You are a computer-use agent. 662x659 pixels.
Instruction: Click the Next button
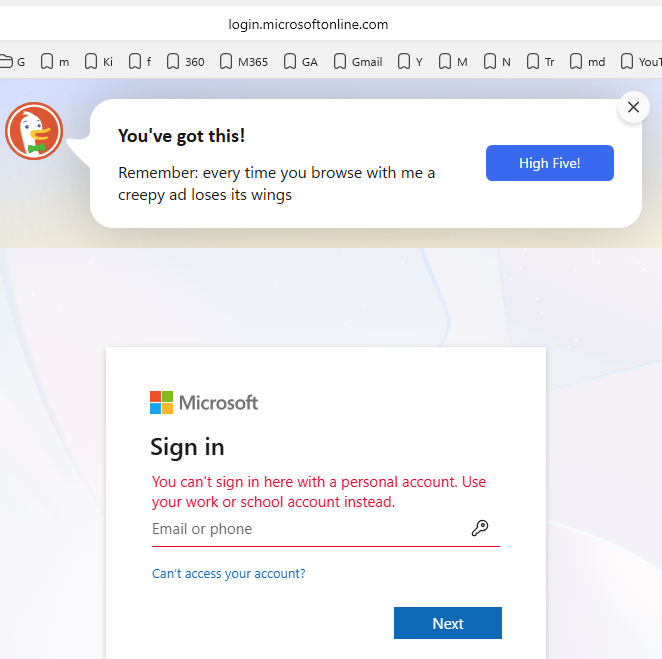pos(448,623)
